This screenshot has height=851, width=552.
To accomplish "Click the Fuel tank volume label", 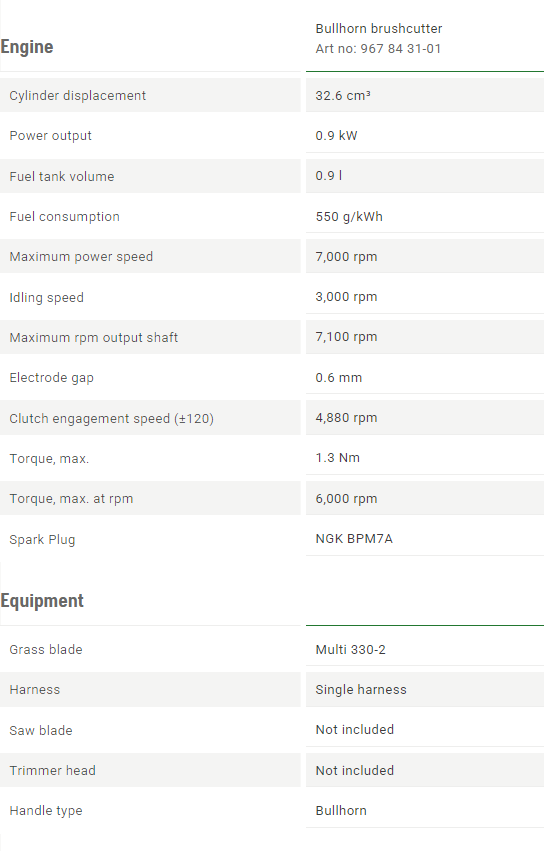I will click(x=62, y=176).
